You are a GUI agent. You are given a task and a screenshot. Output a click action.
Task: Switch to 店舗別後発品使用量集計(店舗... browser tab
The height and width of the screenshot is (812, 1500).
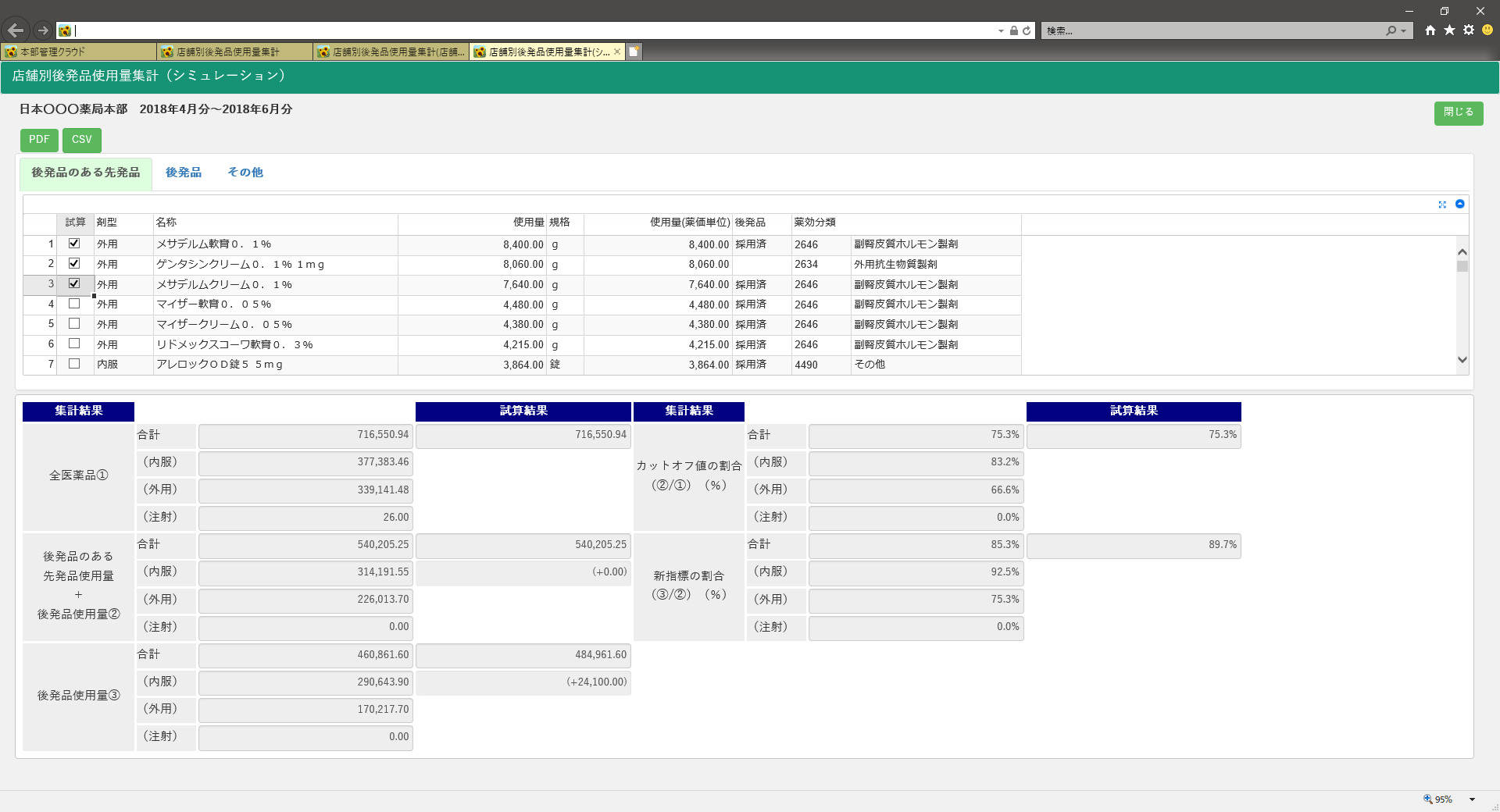[391, 52]
